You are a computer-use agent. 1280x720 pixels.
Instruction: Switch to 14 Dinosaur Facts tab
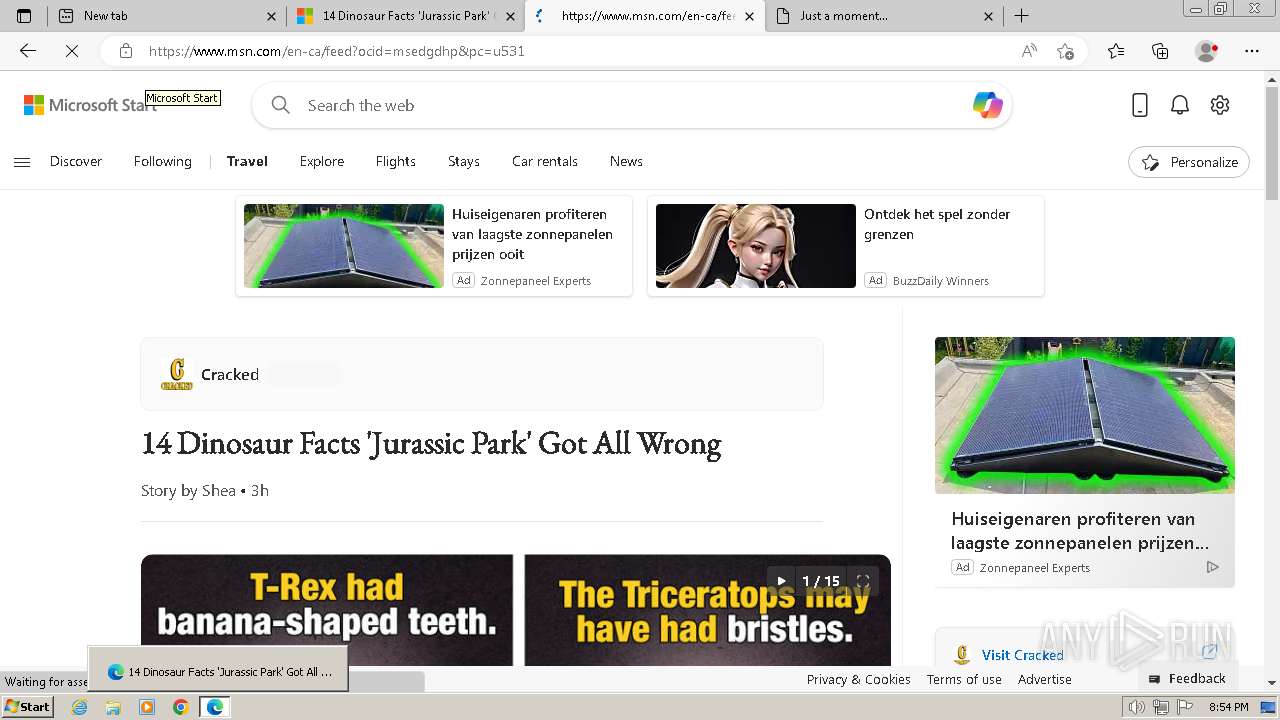(405, 16)
